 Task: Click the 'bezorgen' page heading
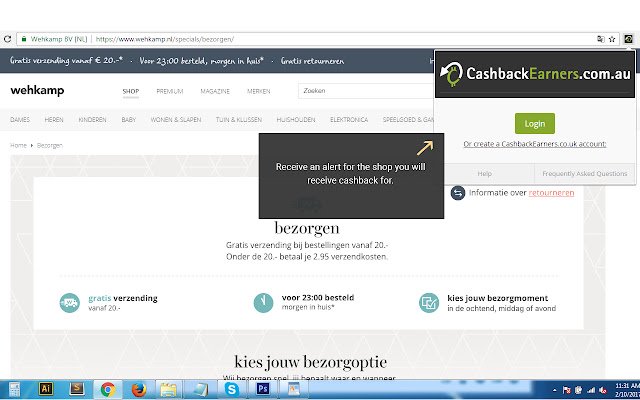(307, 228)
